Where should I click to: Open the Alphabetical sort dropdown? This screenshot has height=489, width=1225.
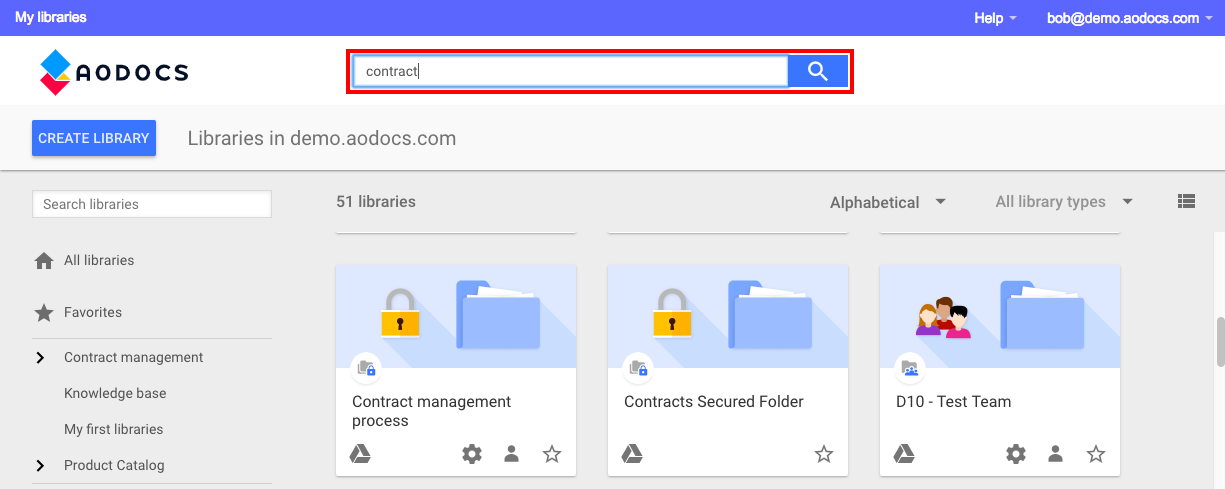tap(888, 202)
